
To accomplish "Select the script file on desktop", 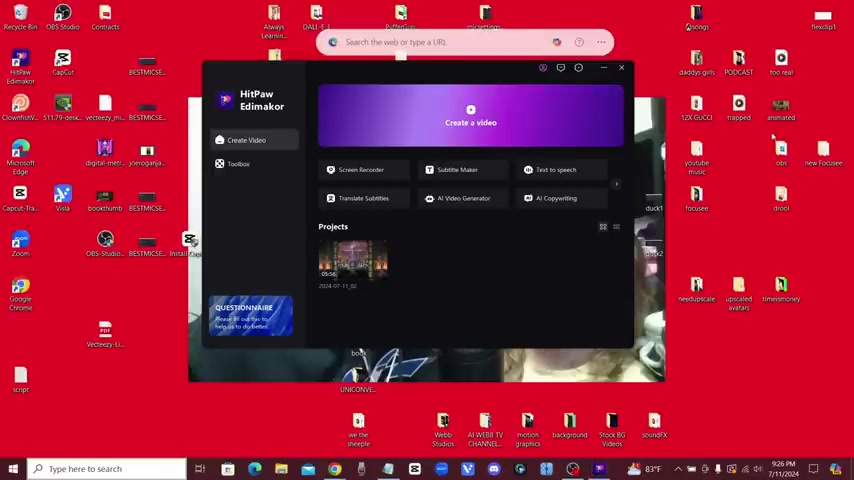I will pyautogui.click(x=21, y=379).
